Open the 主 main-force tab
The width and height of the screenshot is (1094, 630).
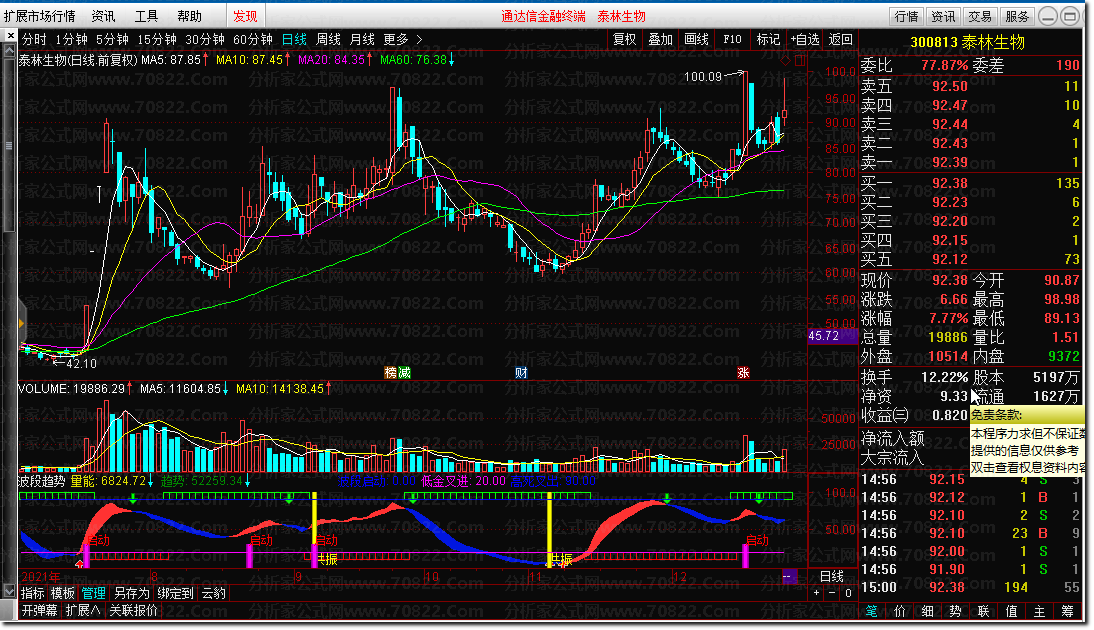[1039, 611]
